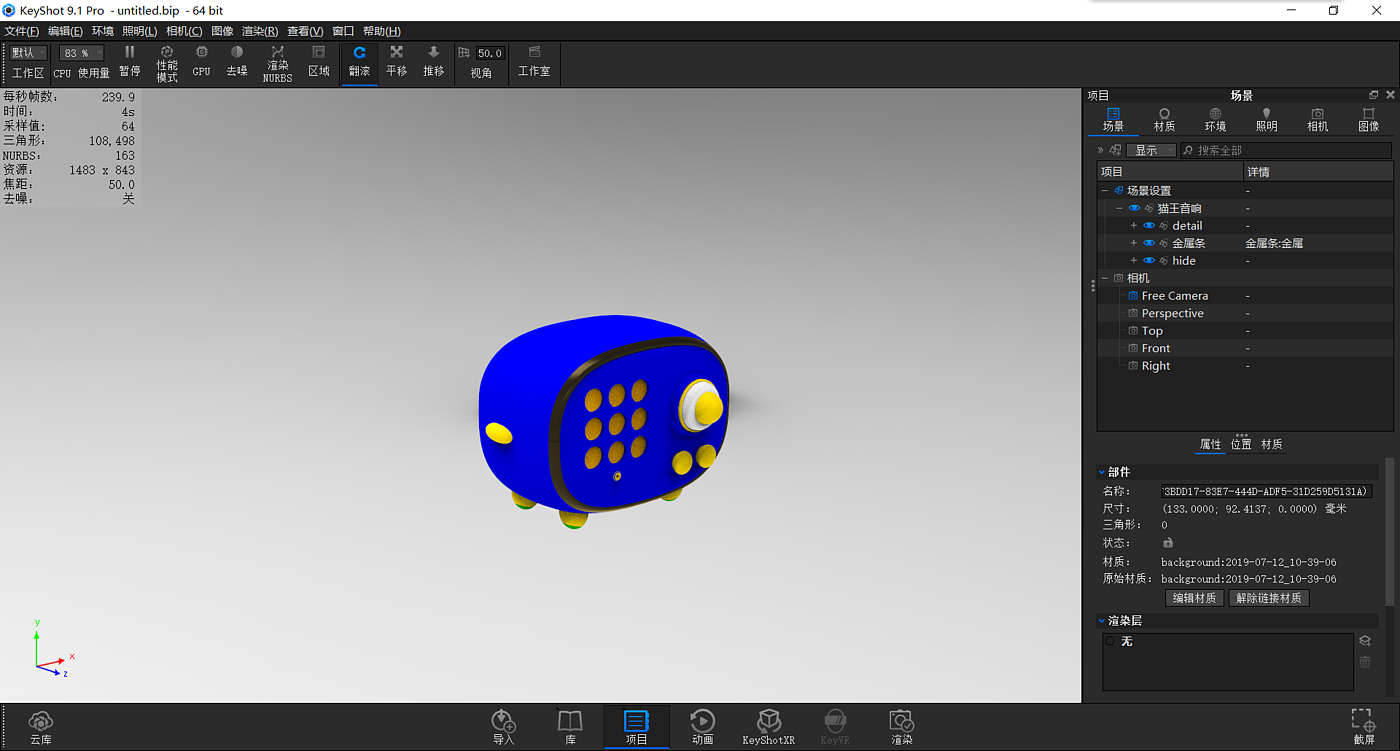Open the 显示 dropdown in scene panel
Viewport: 1400px width, 751px height.
pos(1151,150)
